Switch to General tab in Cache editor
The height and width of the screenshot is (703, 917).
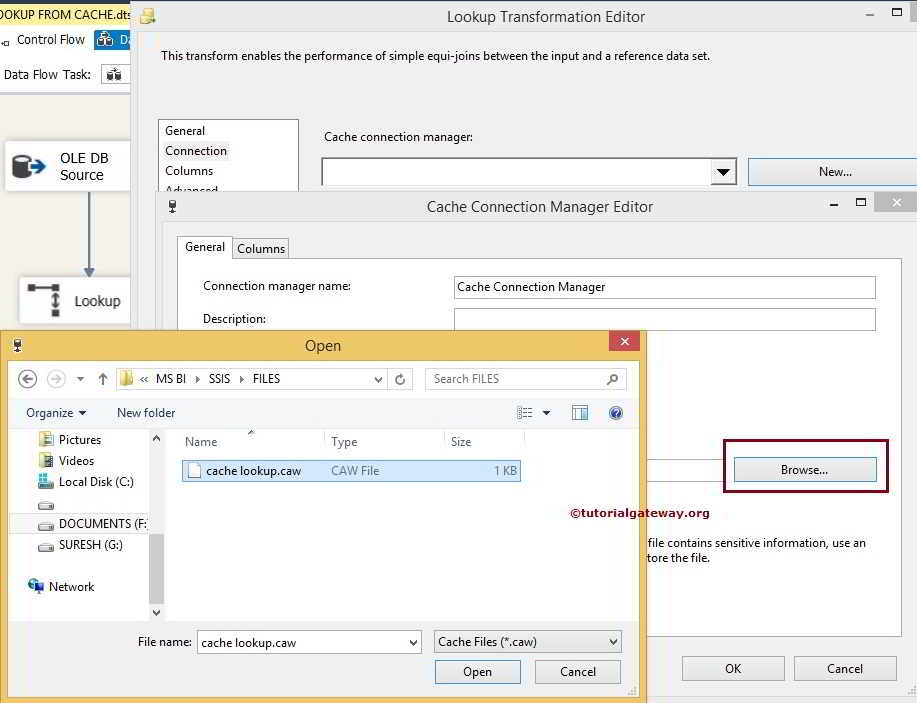coord(205,247)
